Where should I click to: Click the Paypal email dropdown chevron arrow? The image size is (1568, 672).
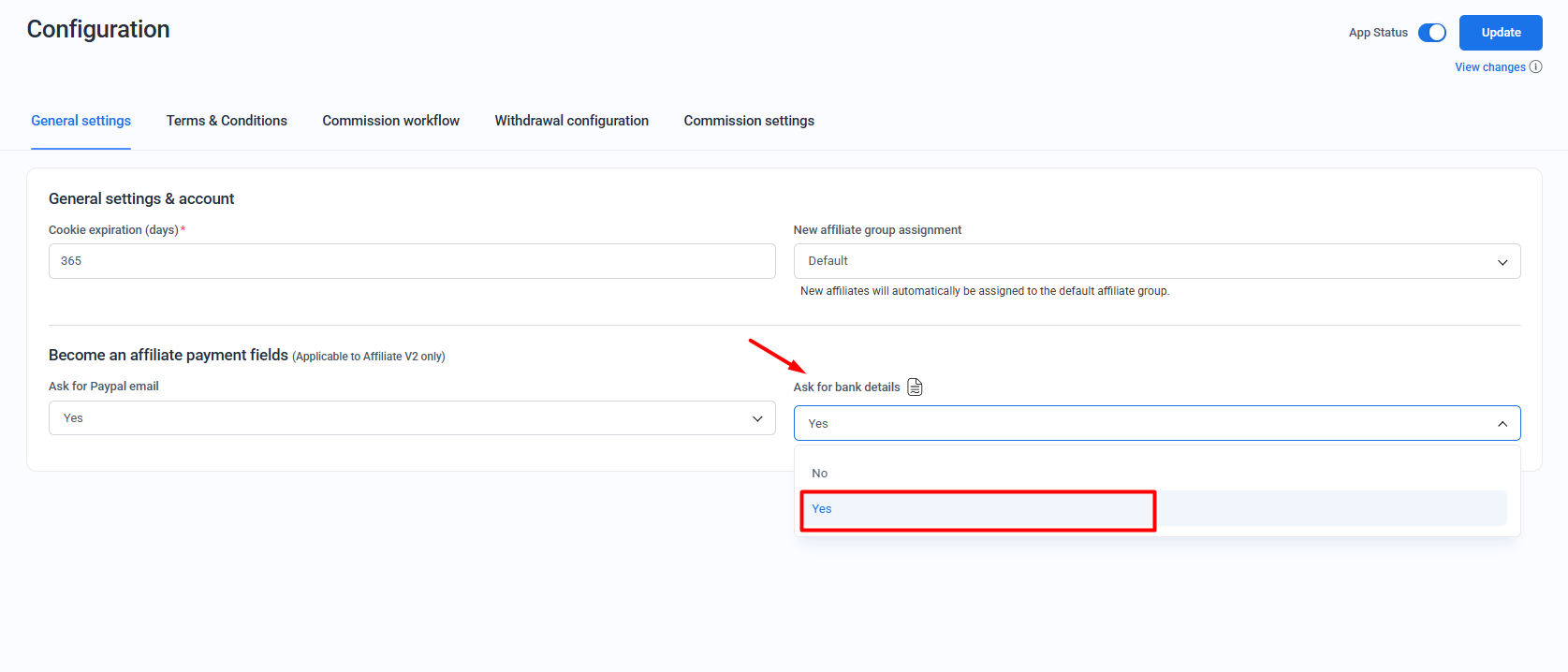pyautogui.click(x=757, y=418)
